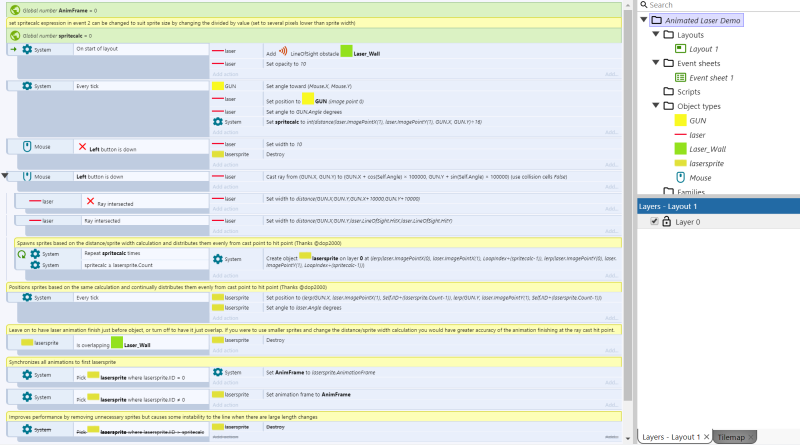Click the Search magnifier icon in Project panel
This screenshot has height=446, width=800.
click(644, 5)
